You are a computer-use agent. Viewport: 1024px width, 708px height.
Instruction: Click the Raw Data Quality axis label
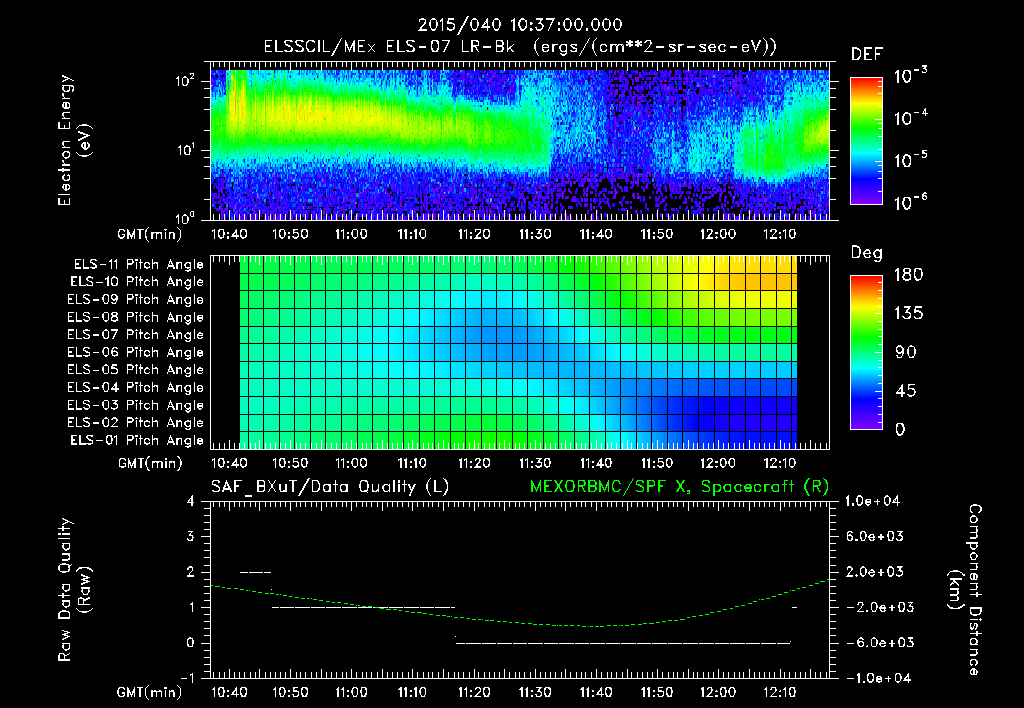(75, 589)
